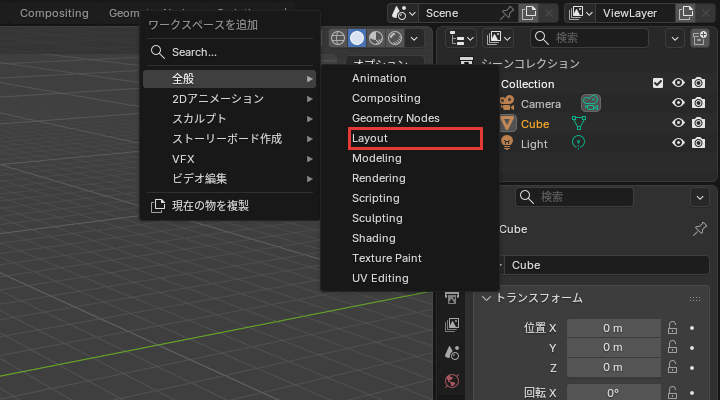Toggle Collection exclude checkbox

658,83
